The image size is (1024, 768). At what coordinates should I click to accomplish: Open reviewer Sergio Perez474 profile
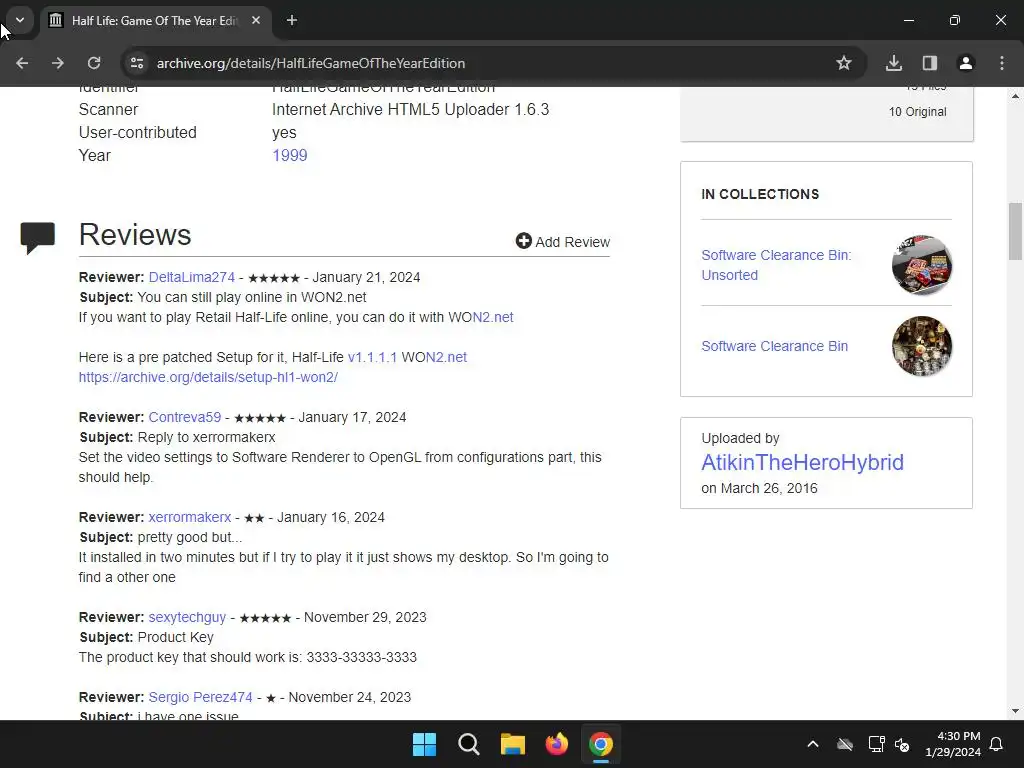[200, 697]
